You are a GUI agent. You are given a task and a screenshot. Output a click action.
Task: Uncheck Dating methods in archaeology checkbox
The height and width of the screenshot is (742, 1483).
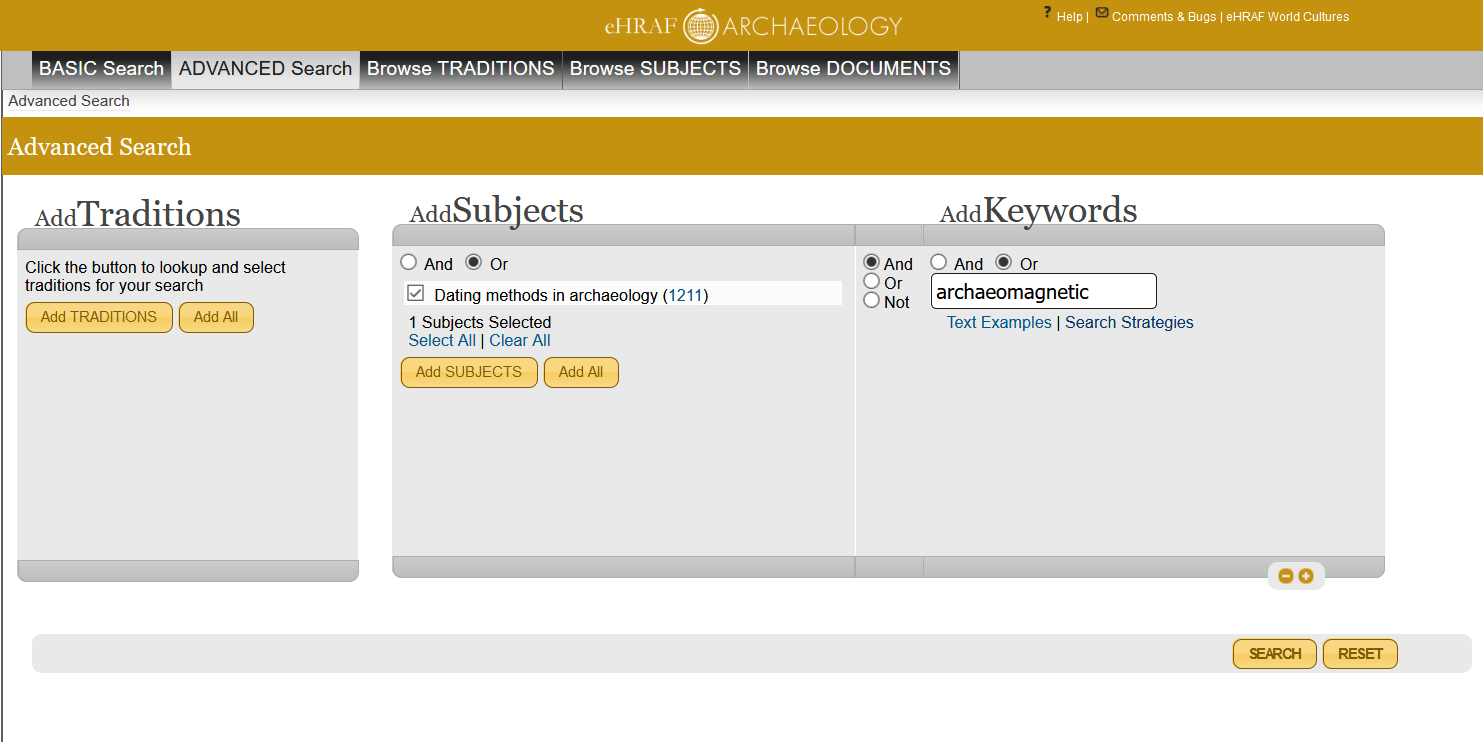[416, 294]
